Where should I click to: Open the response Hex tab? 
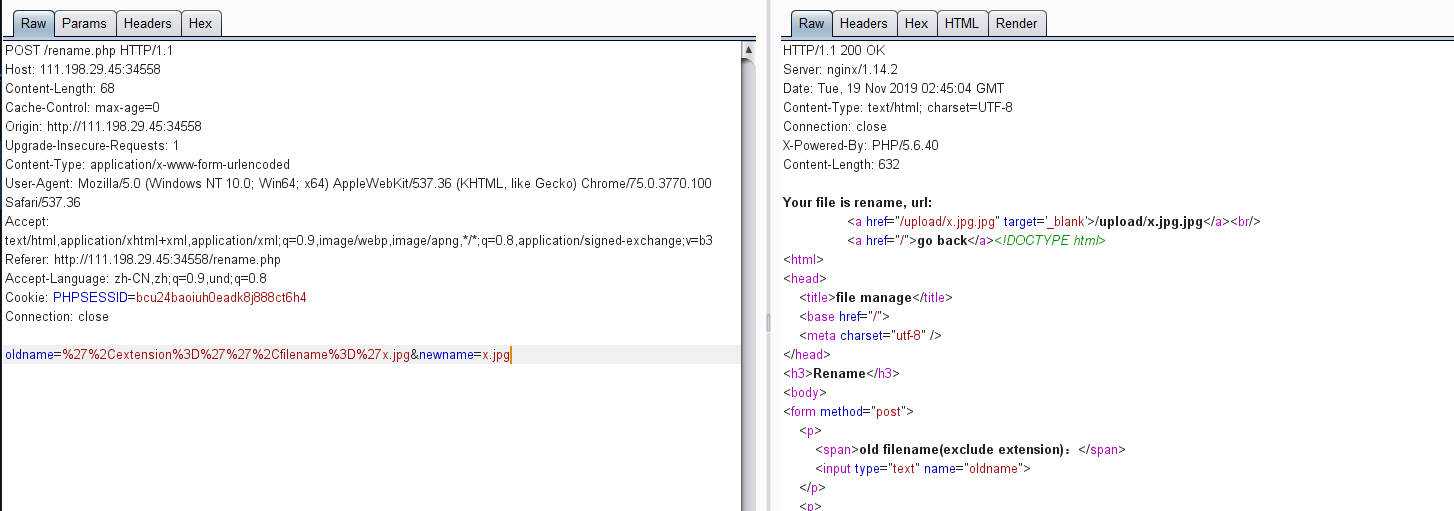click(x=916, y=23)
